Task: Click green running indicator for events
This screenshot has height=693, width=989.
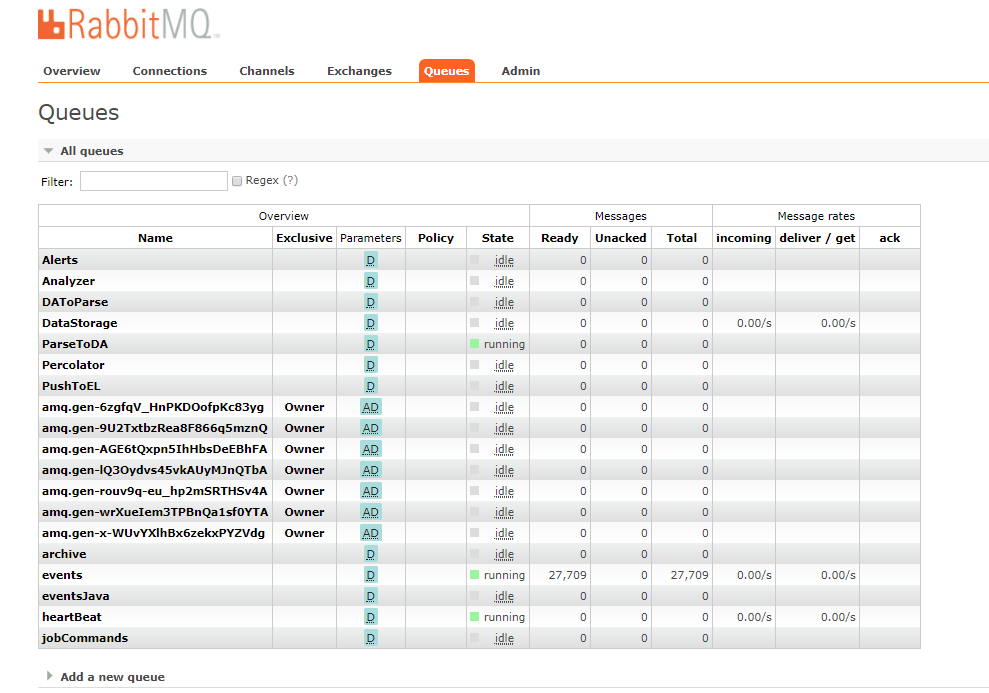Action: coord(474,574)
